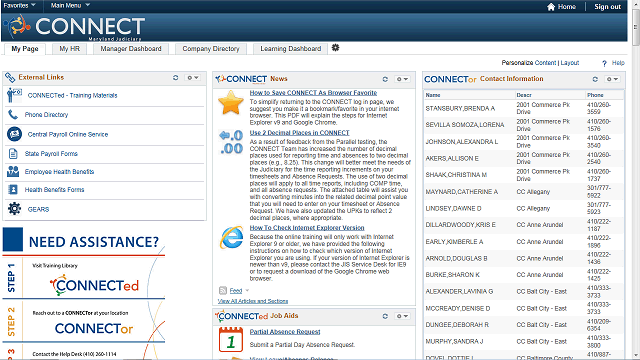Open View All Articles and Sections

pos(253,301)
